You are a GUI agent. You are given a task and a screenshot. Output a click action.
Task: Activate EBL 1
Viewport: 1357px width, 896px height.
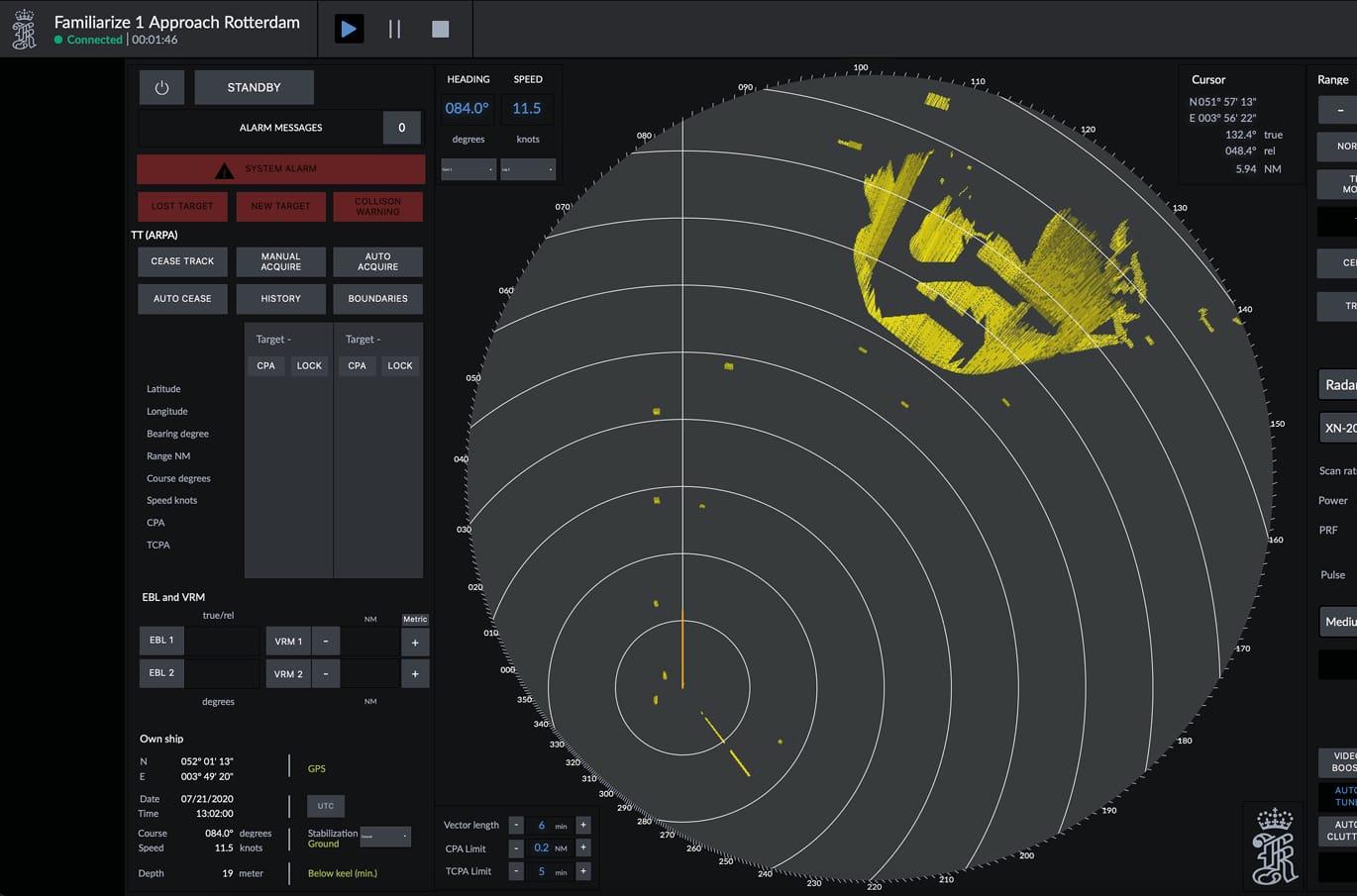tap(161, 641)
